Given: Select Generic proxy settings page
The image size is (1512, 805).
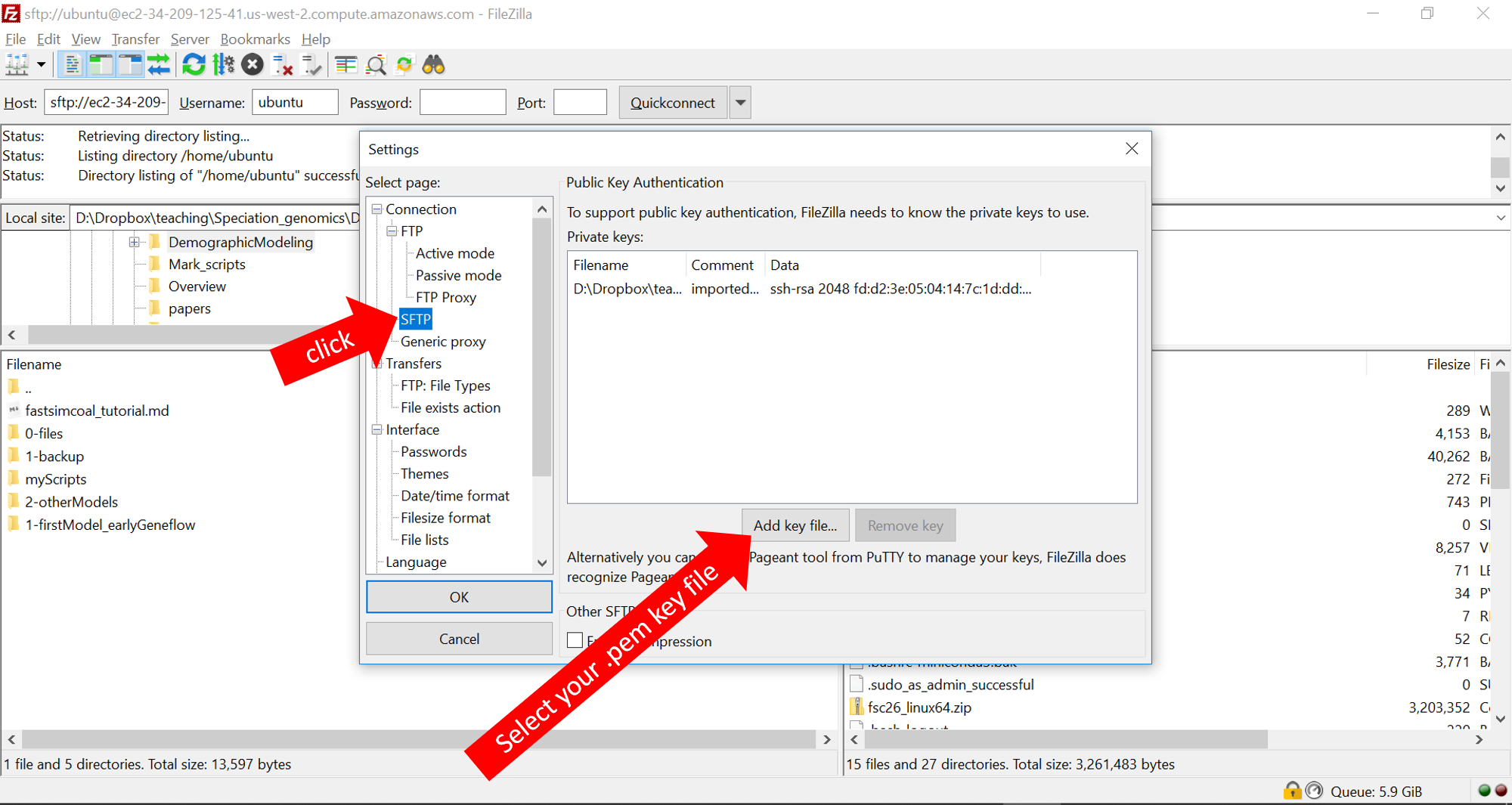Looking at the screenshot, I should [443, 342].
